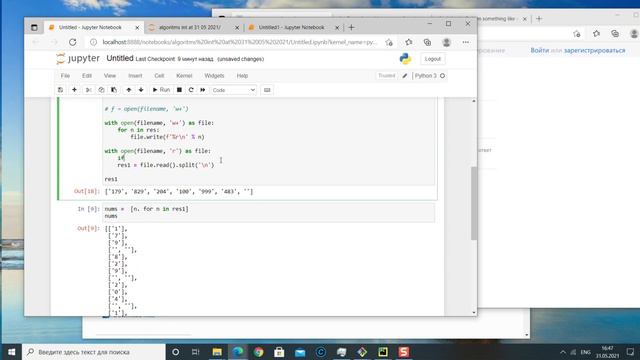Click the Out[10] result list text
This screenshot has width=640, height=360.
coord(179,191)
